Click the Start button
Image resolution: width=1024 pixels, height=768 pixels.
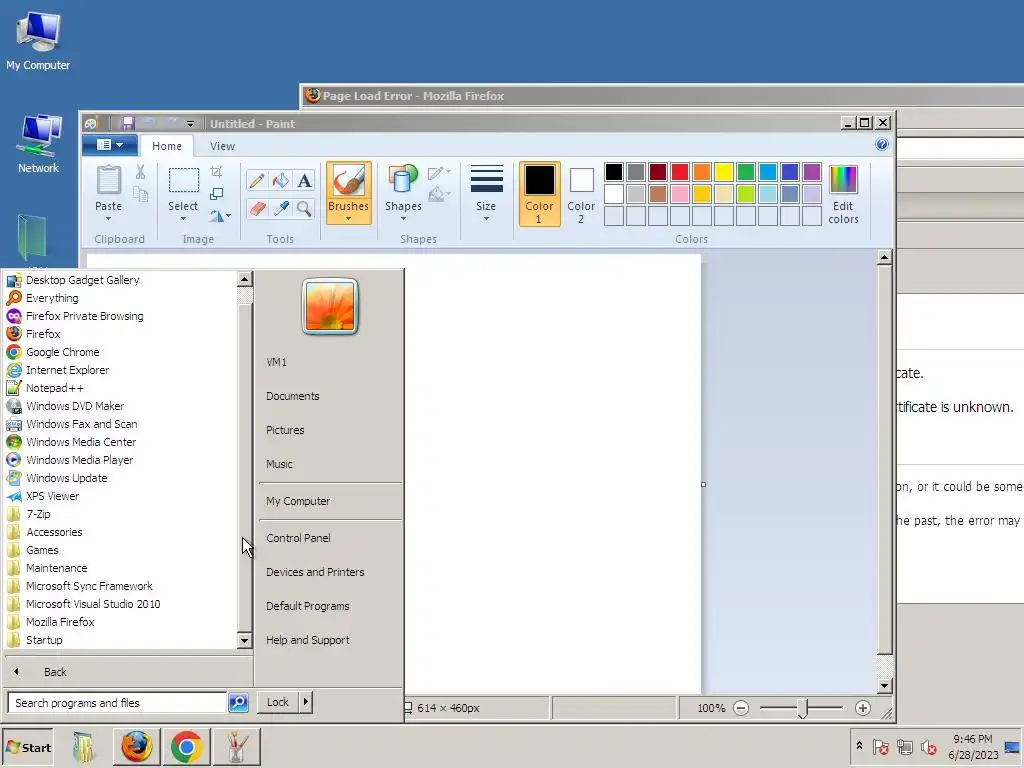[x=27, y=748]
